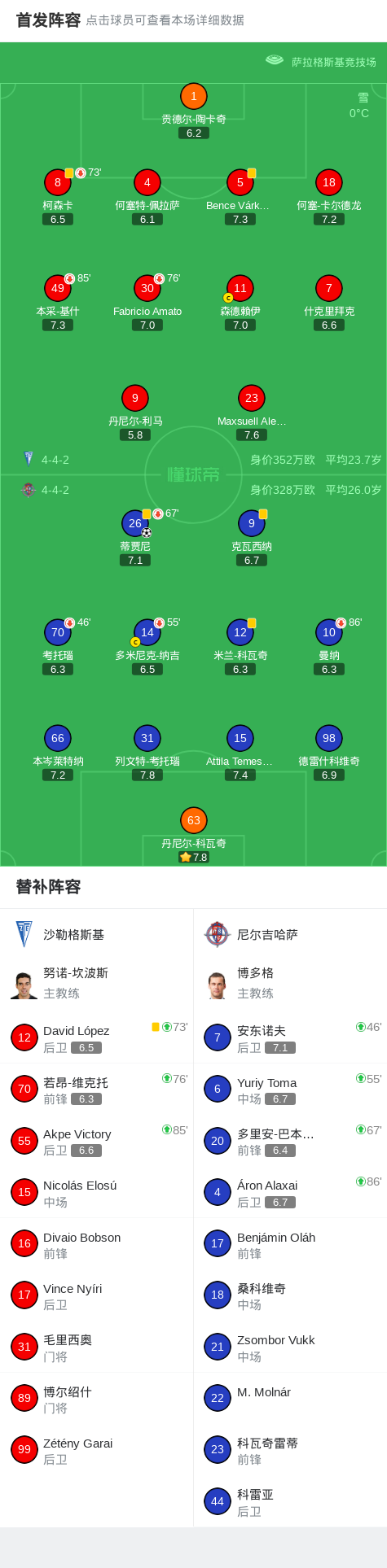This screenshot has height=1568, width=387.
Task: Click the 沙勒格斯基 team crest
Action: [24, 934]
